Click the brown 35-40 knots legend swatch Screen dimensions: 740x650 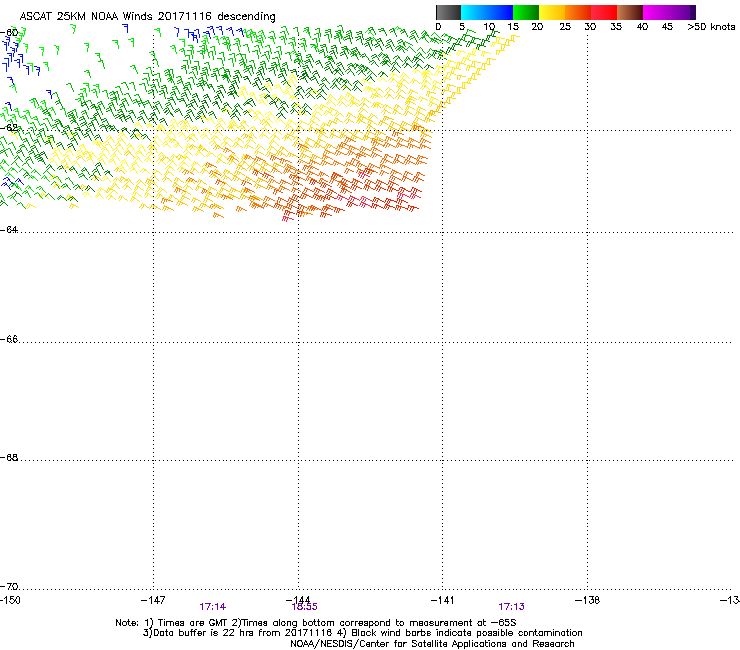[630, 12]
